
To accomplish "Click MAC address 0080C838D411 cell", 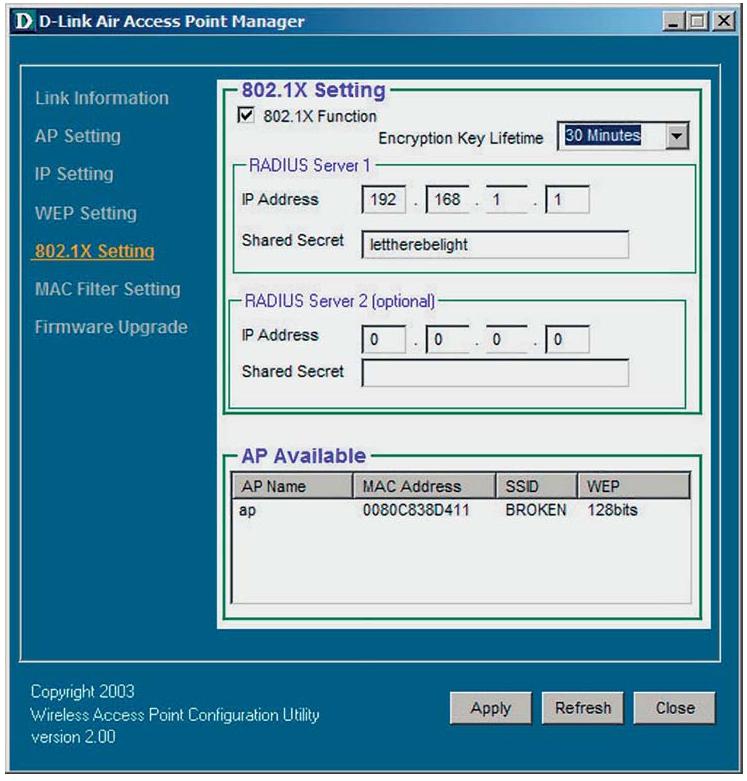I will pyautogui.click(x=416, y=510).
